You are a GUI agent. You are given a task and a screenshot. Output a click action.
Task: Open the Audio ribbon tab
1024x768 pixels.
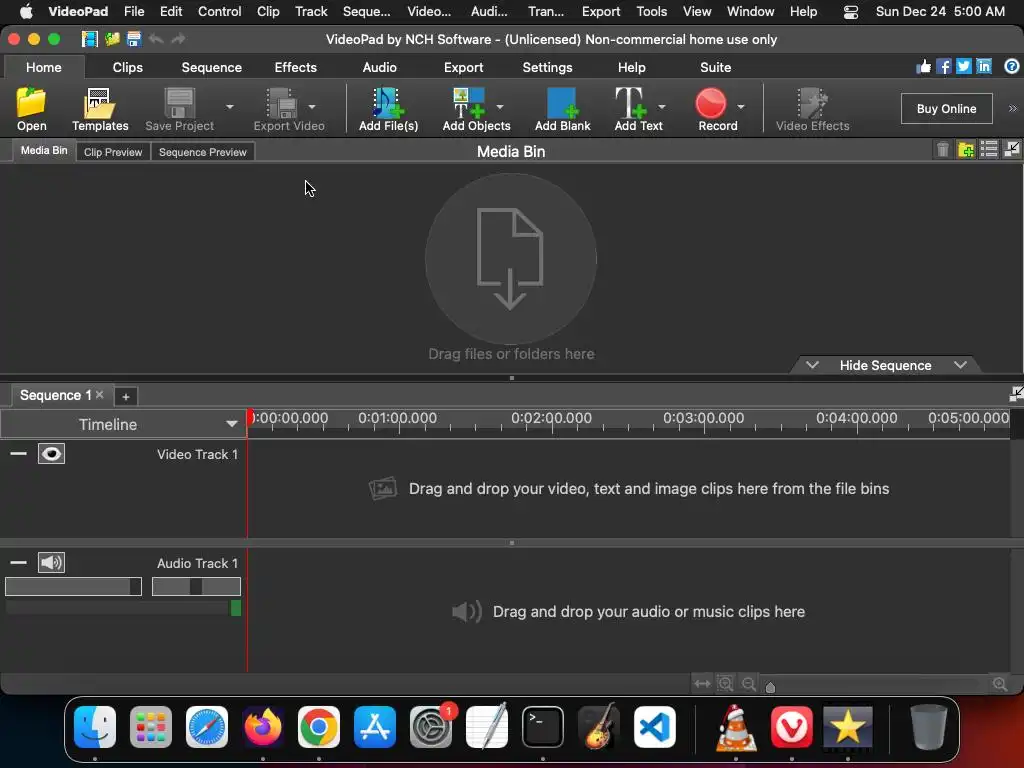[x=379, y=67]
